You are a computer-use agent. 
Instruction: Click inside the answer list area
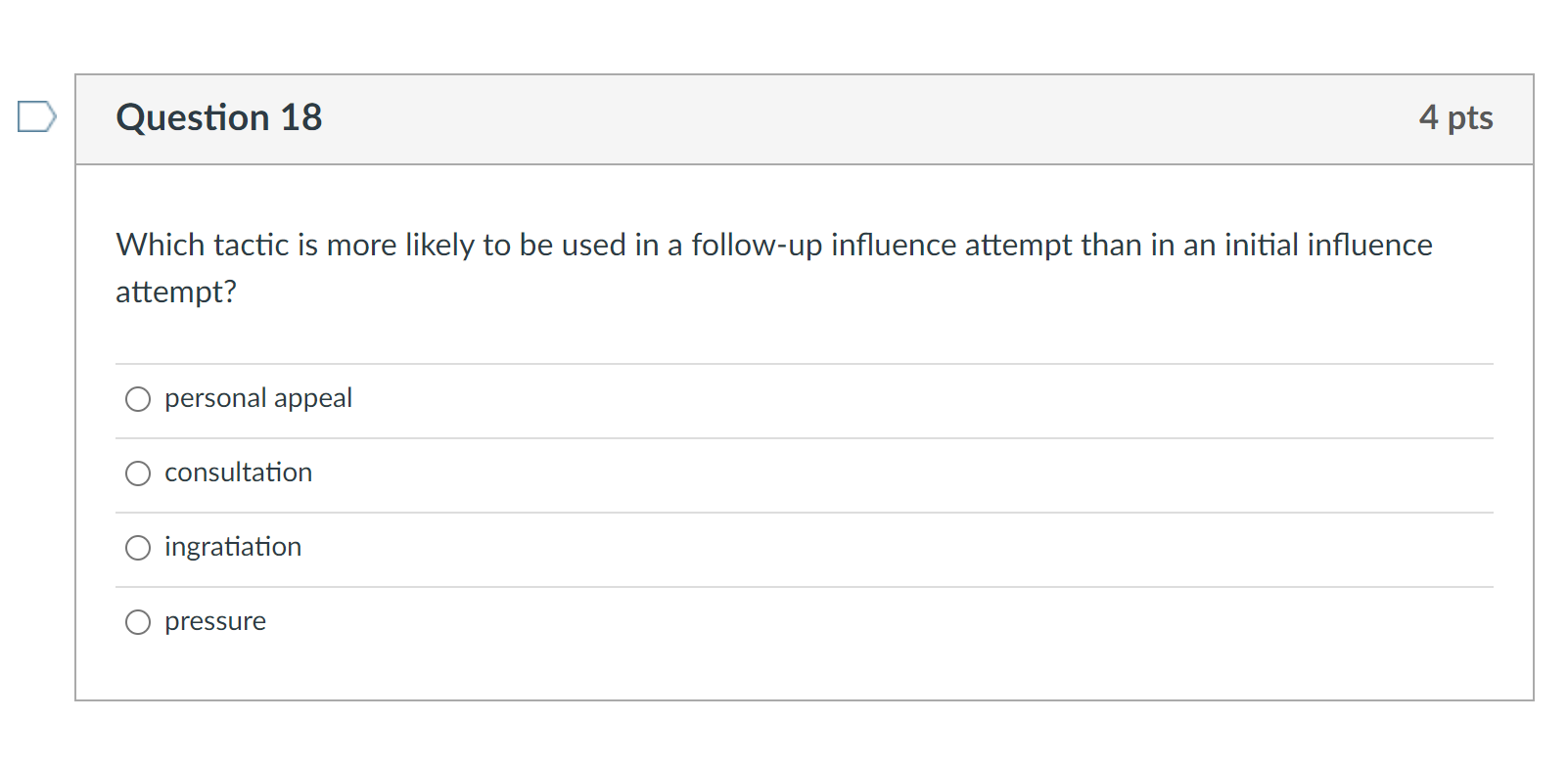coord(783,509)
